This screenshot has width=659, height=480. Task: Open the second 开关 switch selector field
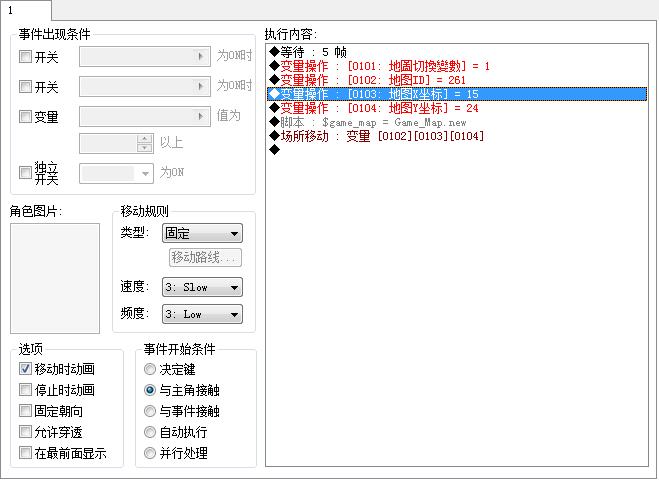tap(145, 86)
